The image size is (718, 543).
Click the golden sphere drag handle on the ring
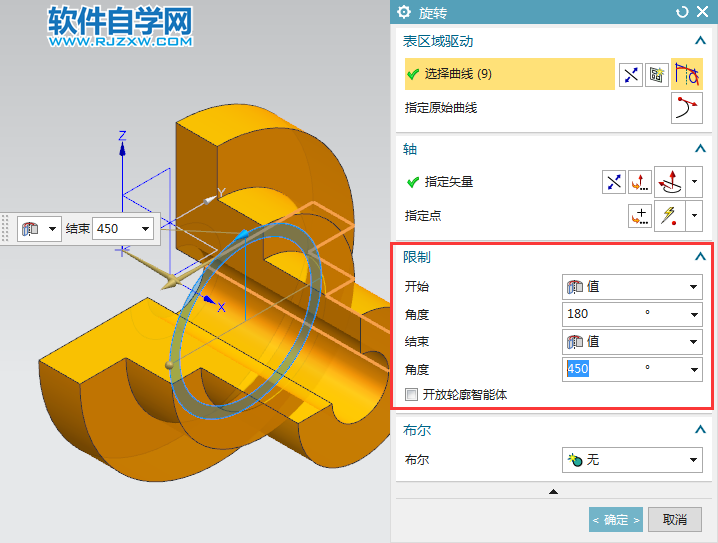[169, 365]
